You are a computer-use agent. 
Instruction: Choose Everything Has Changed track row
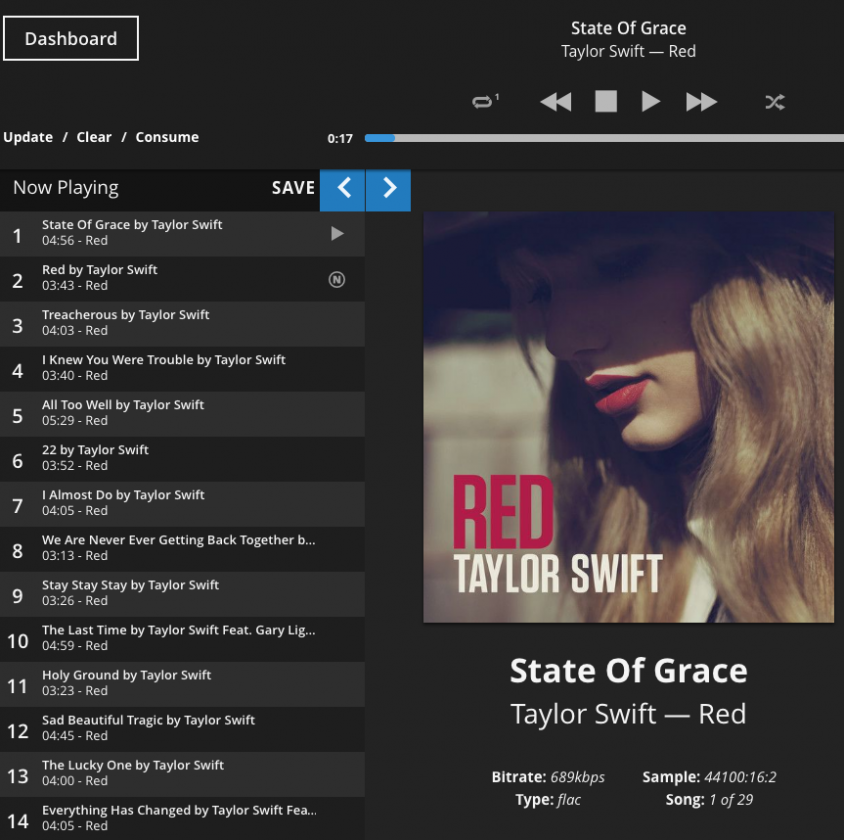tap(182, 818)
